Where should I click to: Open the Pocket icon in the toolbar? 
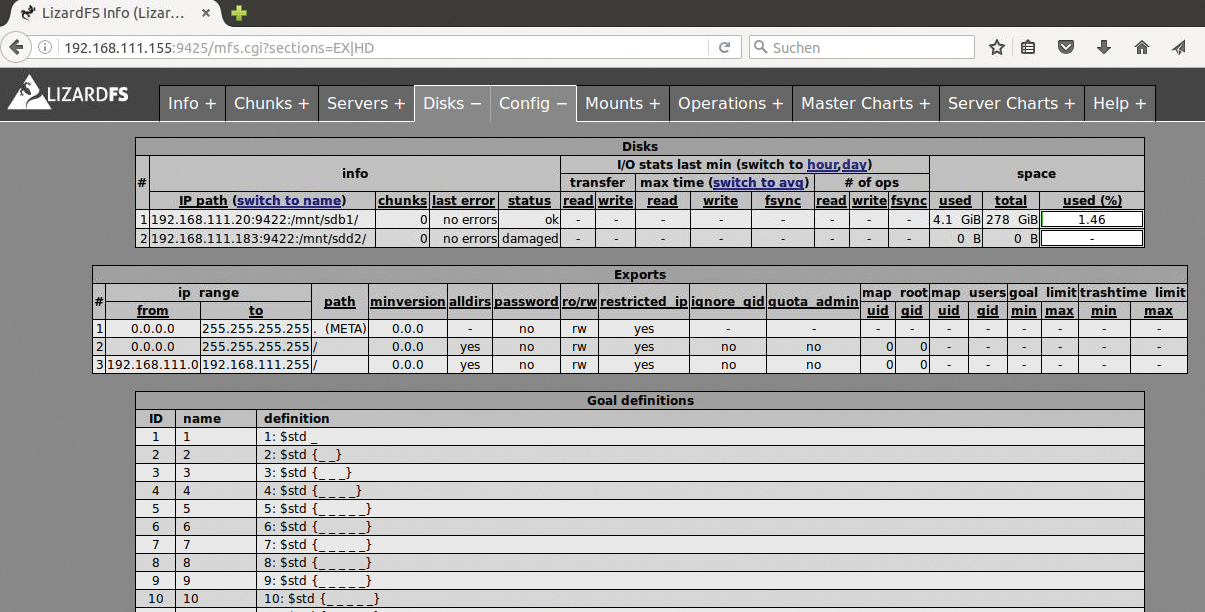click(x=1067, y=47)
